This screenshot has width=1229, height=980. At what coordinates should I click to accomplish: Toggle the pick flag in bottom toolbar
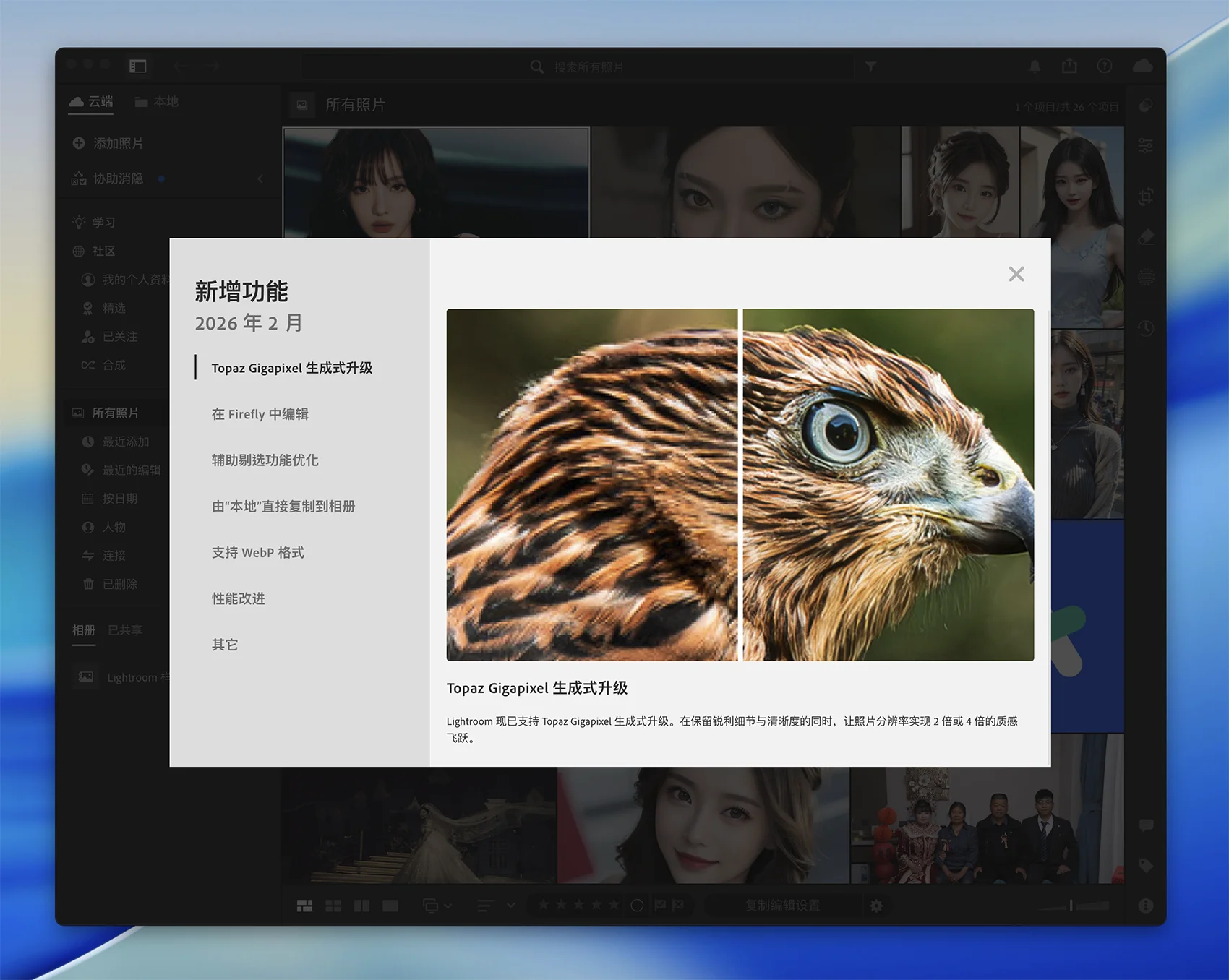(x=660, y=905)
